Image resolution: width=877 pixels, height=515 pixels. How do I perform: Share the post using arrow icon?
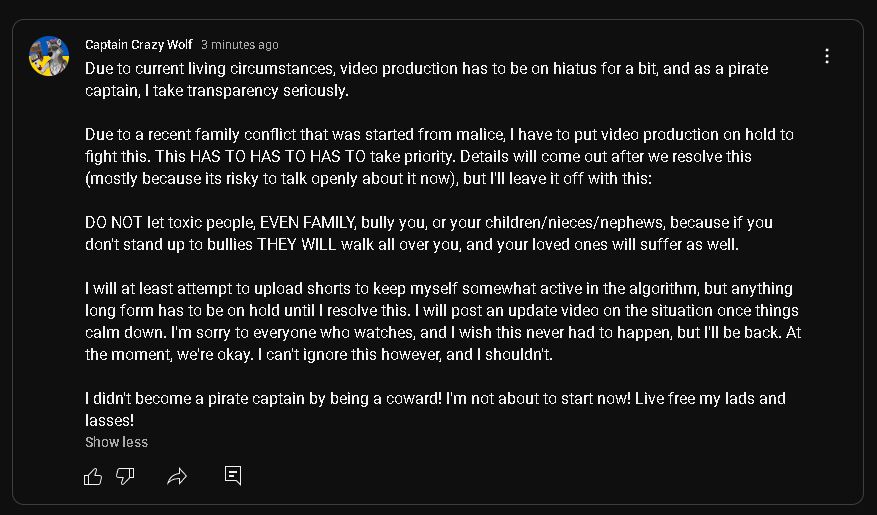(177, 476)
